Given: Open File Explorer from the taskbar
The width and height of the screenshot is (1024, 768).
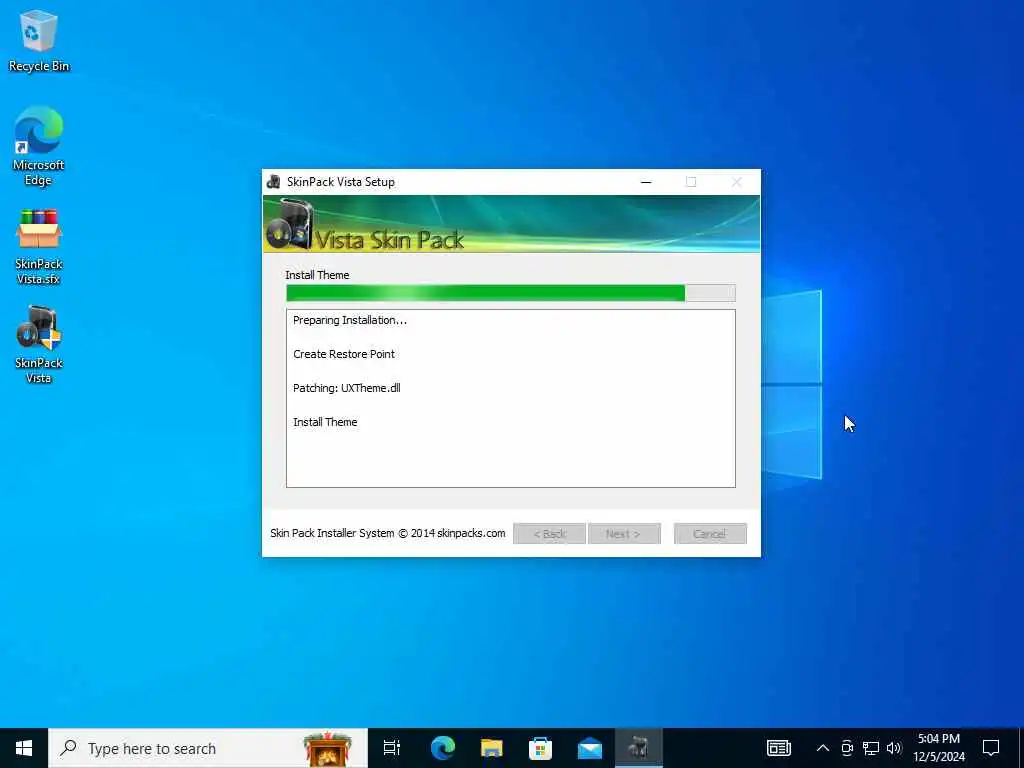Looking at the screenshot, I should tap(491, 748).
